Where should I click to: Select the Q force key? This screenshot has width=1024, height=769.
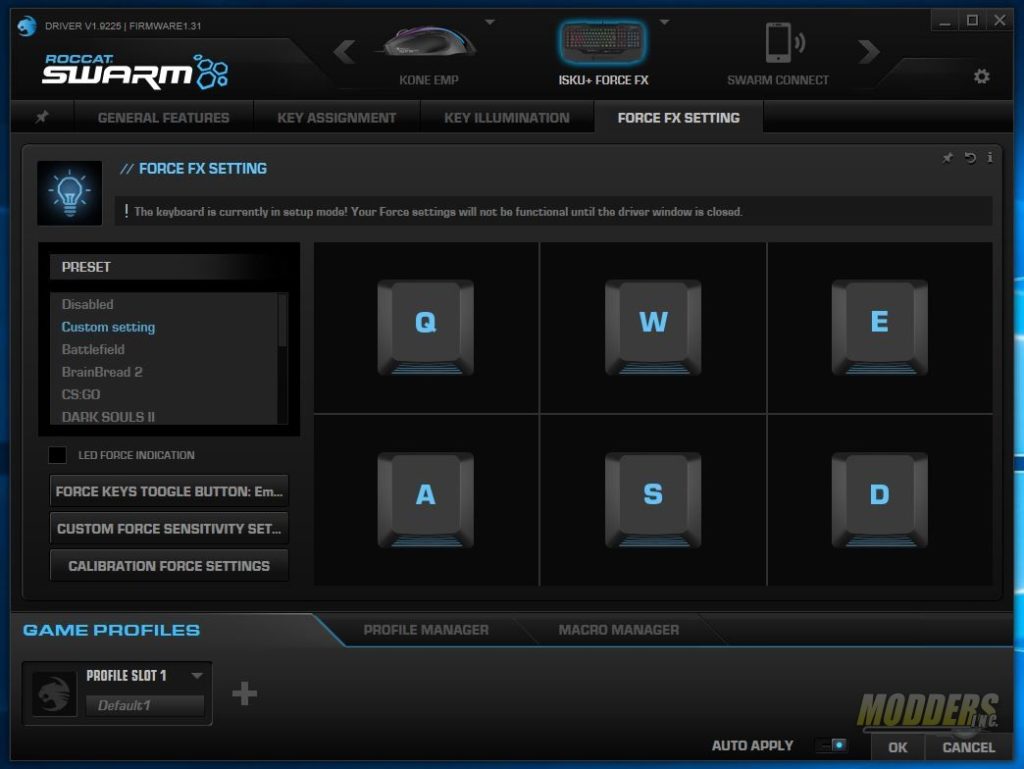(x=426, y=327)
